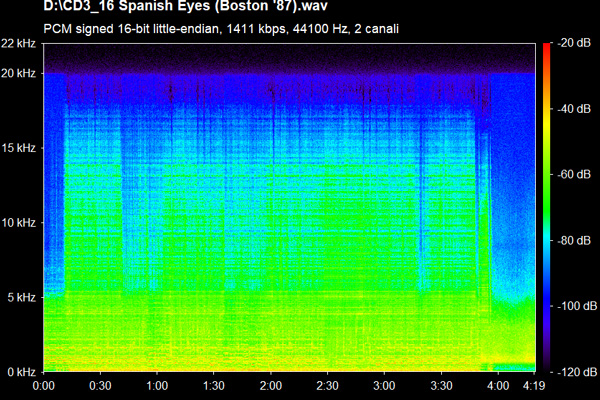Click the '0:30' time axis label
This screenshot has height=400, width=600.
point(100,385)
